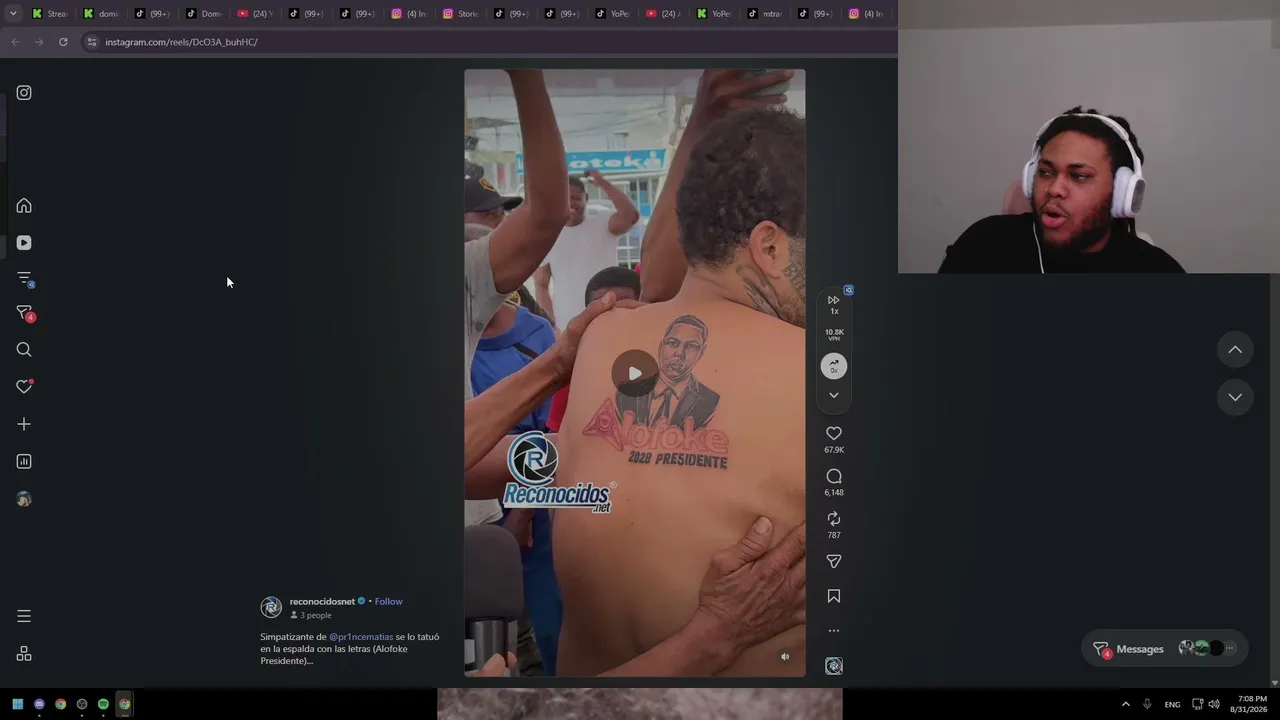Open Search in the Instagram sidebar
Viewport: 1280px width, 720px height.
(24, 349)
